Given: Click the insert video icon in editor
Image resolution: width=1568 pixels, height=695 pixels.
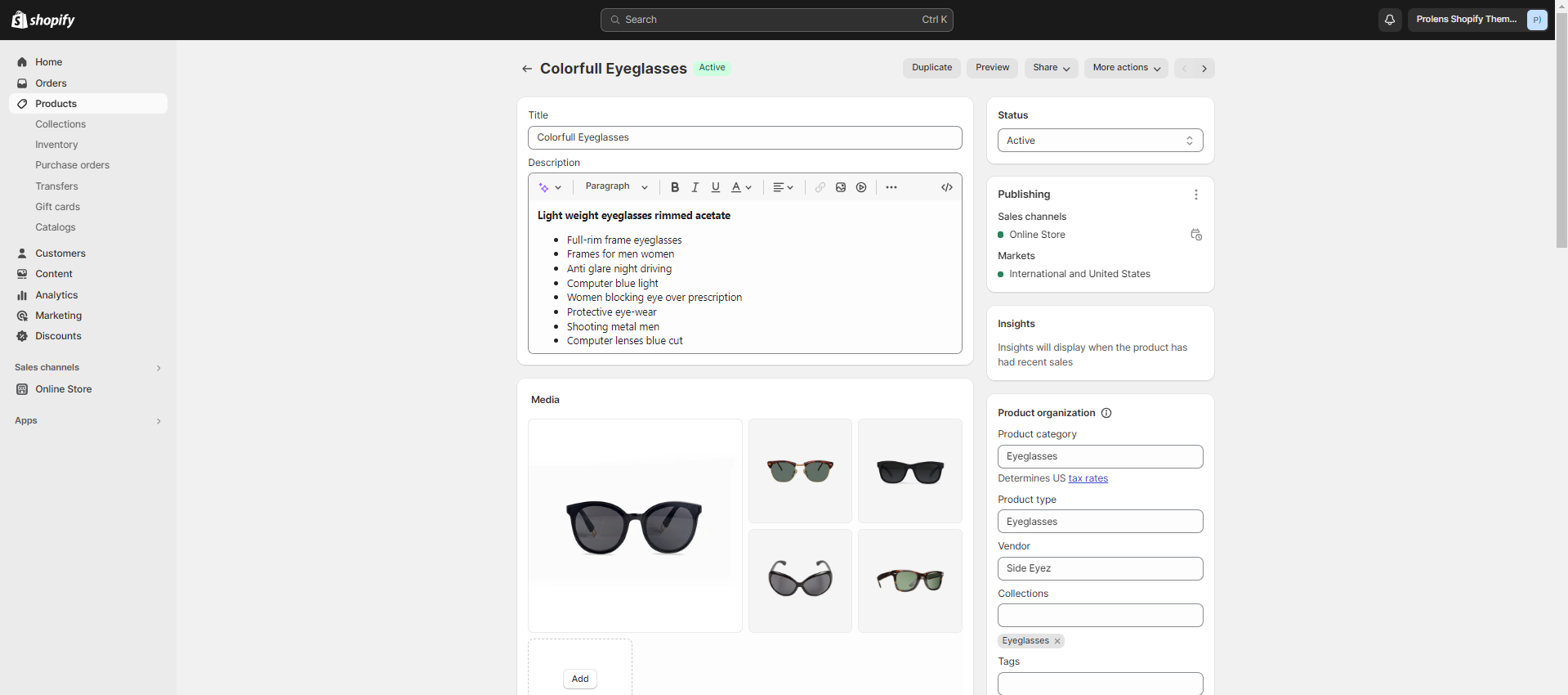Looking at the screenshot, I should tap(860, 187).
